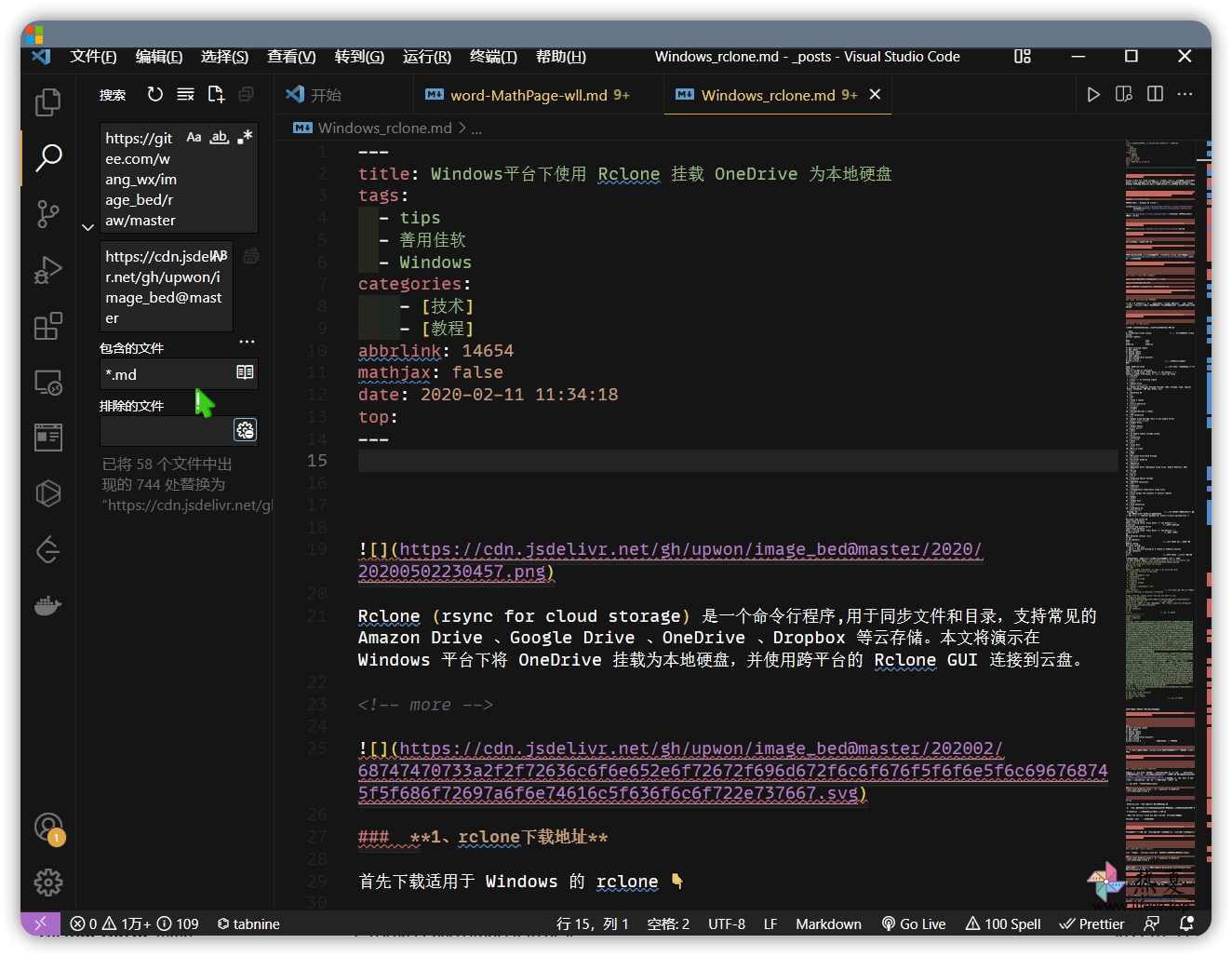Open notifications bell in status bar
The width and height of the screenshot is (1232, 957).
coord(1186,923)
